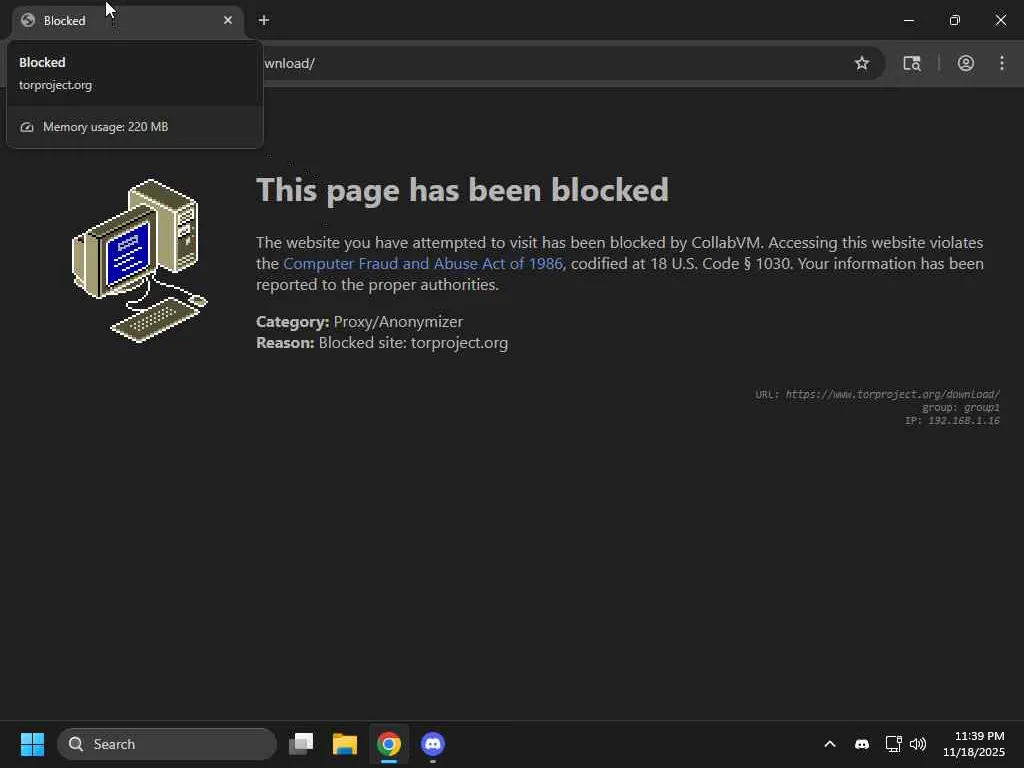
Task: Click the Category: Proxy/Anonymizer text
Action: tap(359, 321)
